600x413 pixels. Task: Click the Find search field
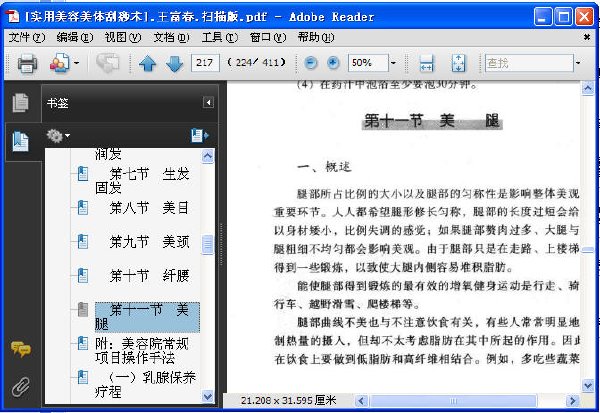click(x=529, y=63)
